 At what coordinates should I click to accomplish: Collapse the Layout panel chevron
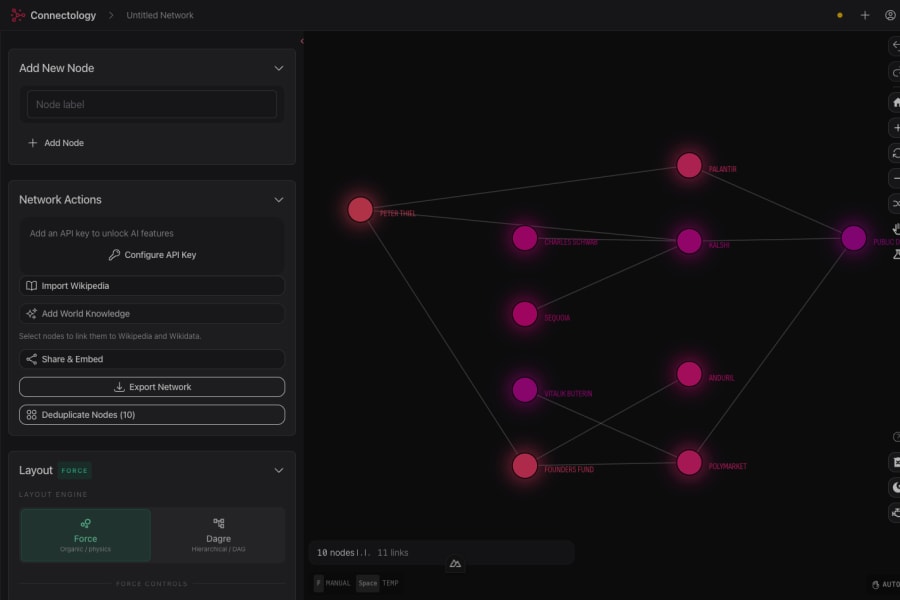[279, 470]
